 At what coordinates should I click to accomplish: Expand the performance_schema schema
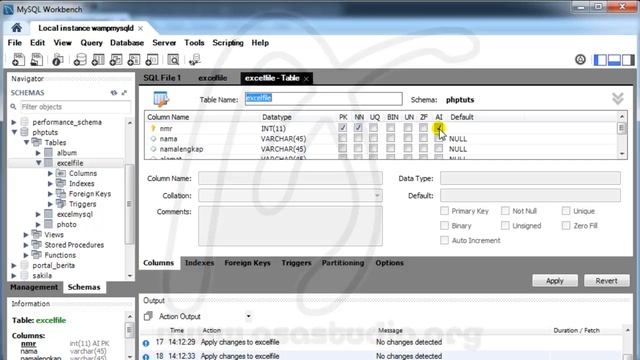[x=14, y=122]
